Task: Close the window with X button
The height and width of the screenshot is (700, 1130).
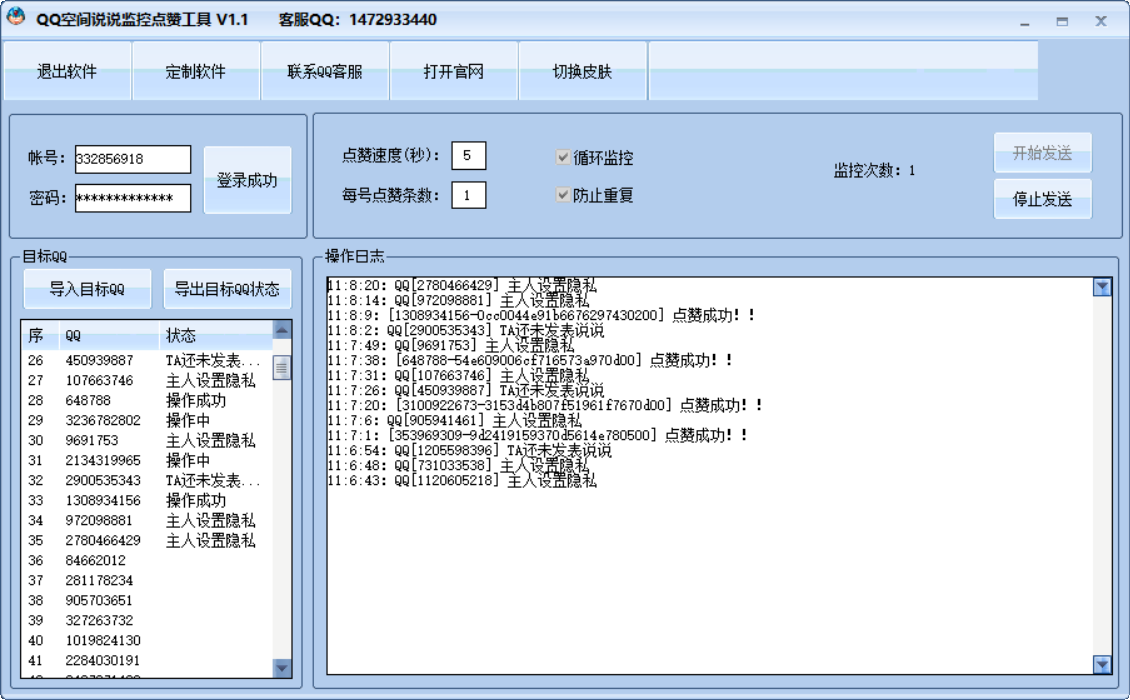Action: (x=1100, y=21)
